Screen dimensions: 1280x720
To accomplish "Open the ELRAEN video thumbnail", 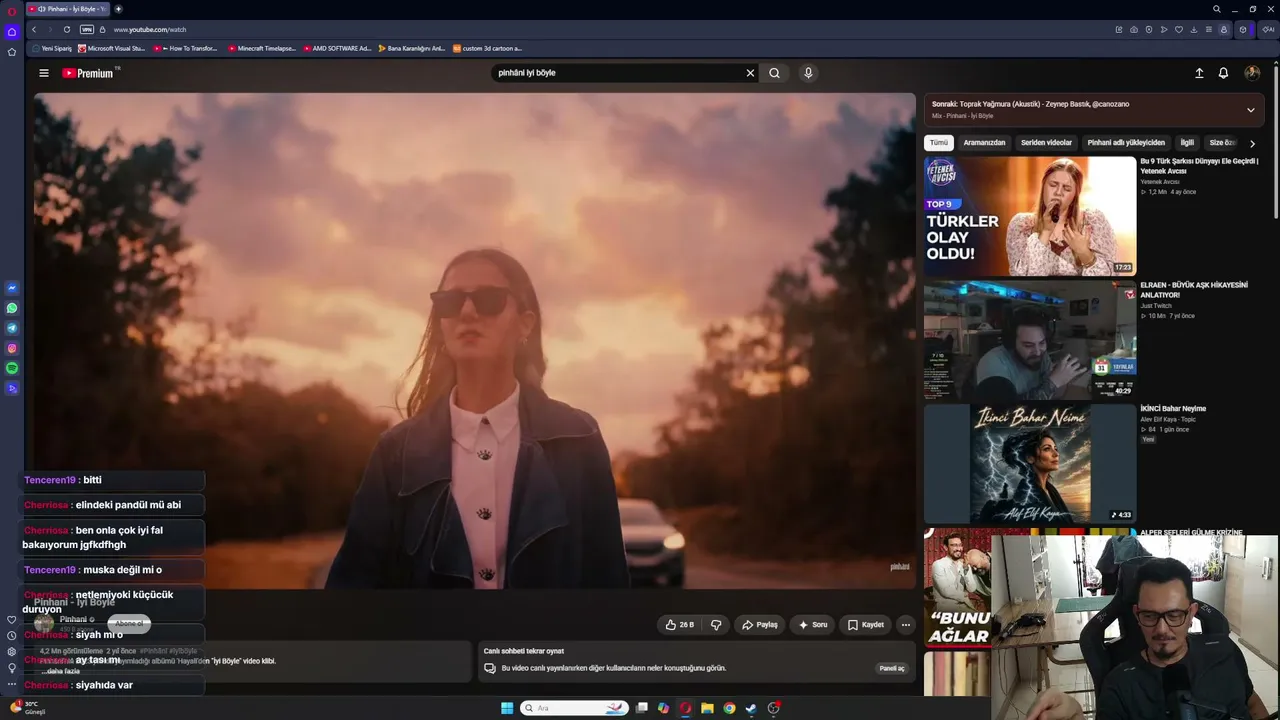I will pyautogui.click(x=1030, y=340).
